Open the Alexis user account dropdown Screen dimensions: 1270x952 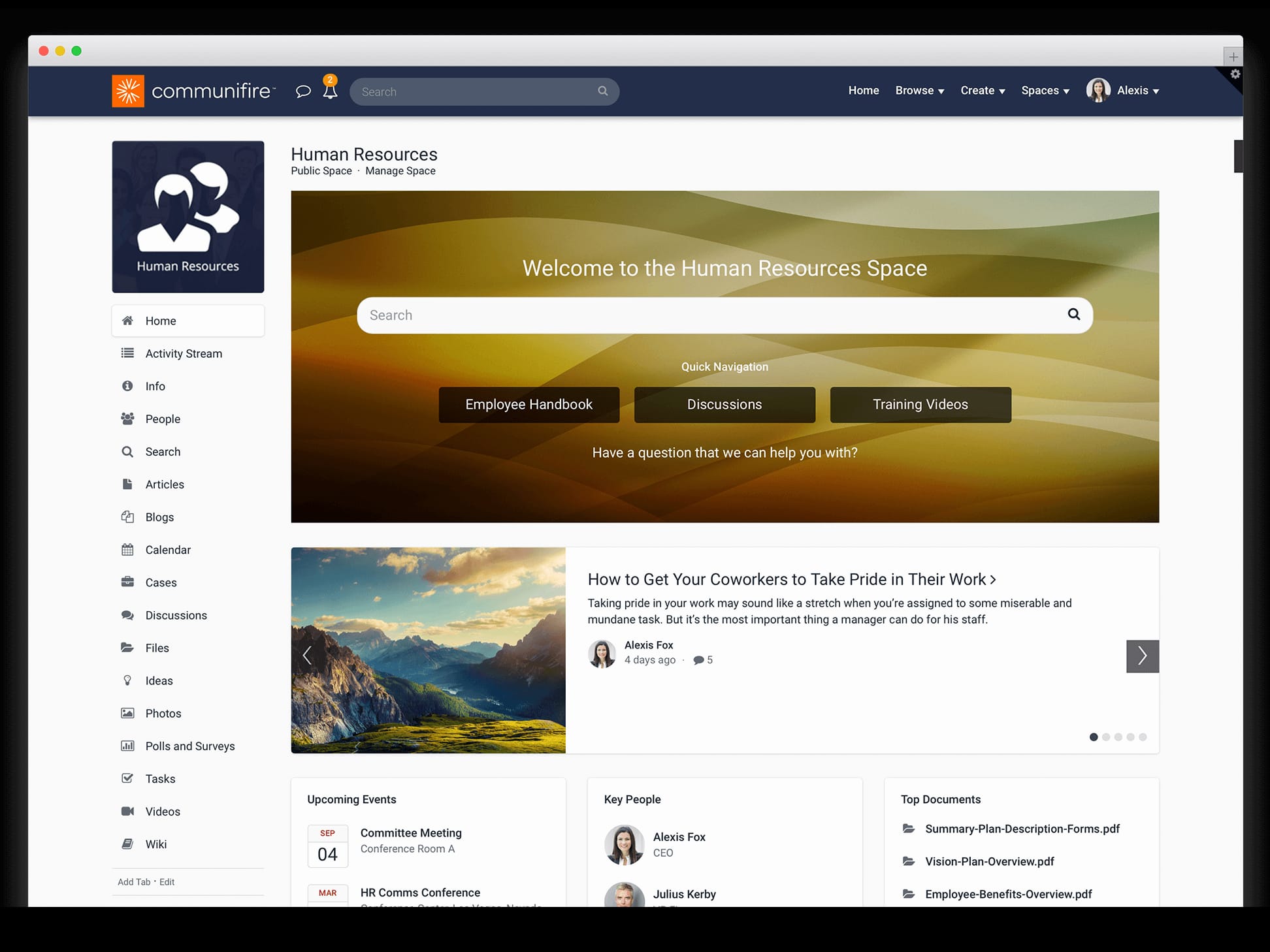[1122, 91]
